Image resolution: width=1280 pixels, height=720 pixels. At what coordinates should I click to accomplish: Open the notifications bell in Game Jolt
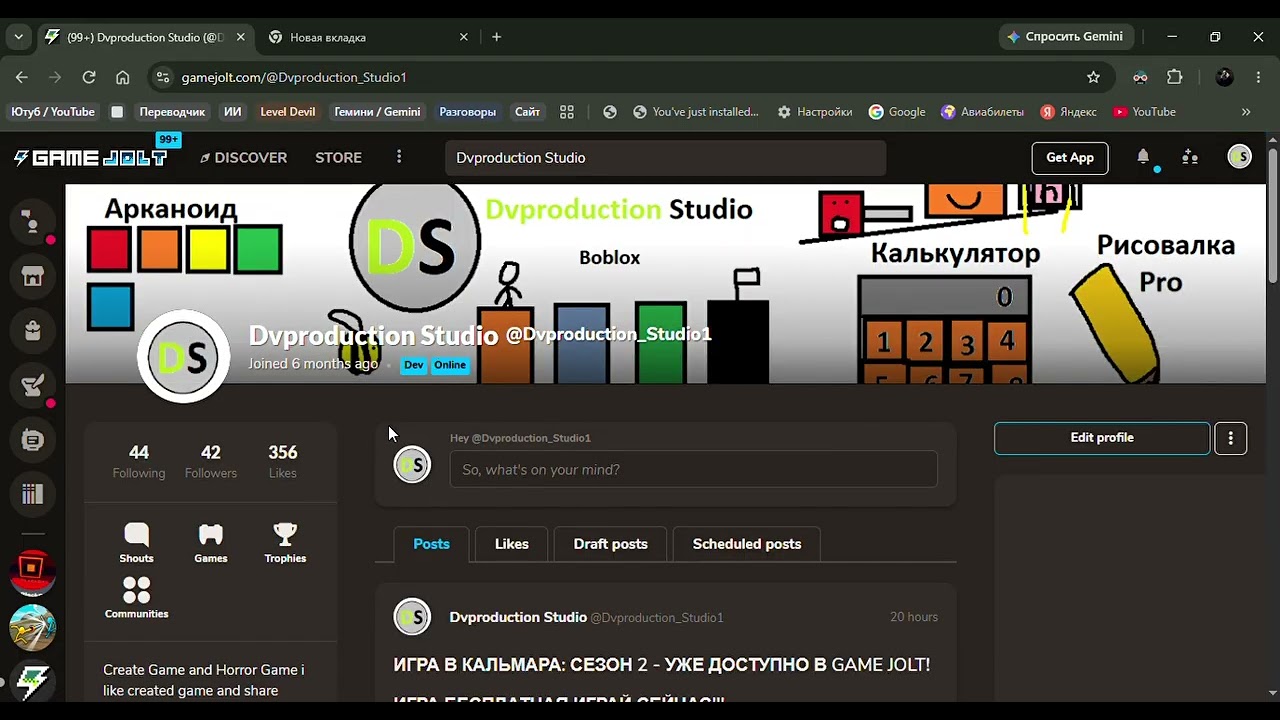[1143, 157]
